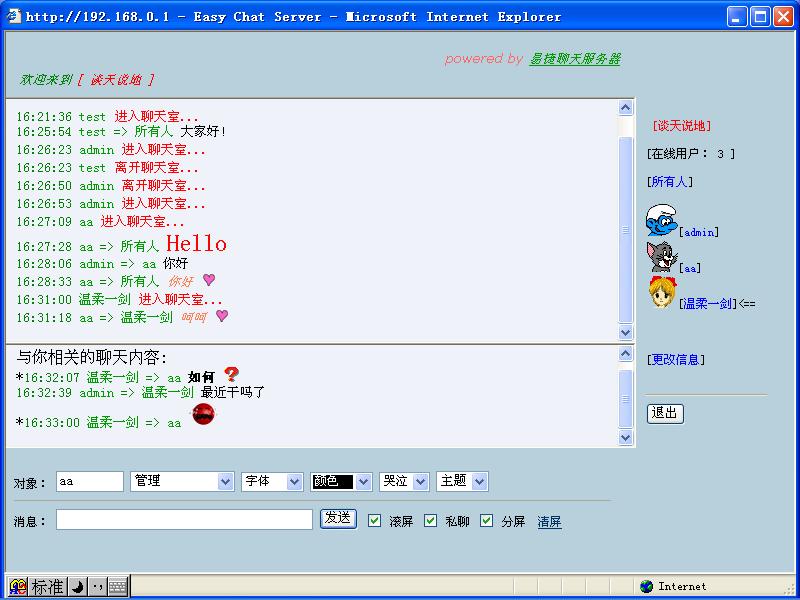800x600 pixels.
Task: Click the Tom cat avatar beside aa
Action: pos(662,257)
